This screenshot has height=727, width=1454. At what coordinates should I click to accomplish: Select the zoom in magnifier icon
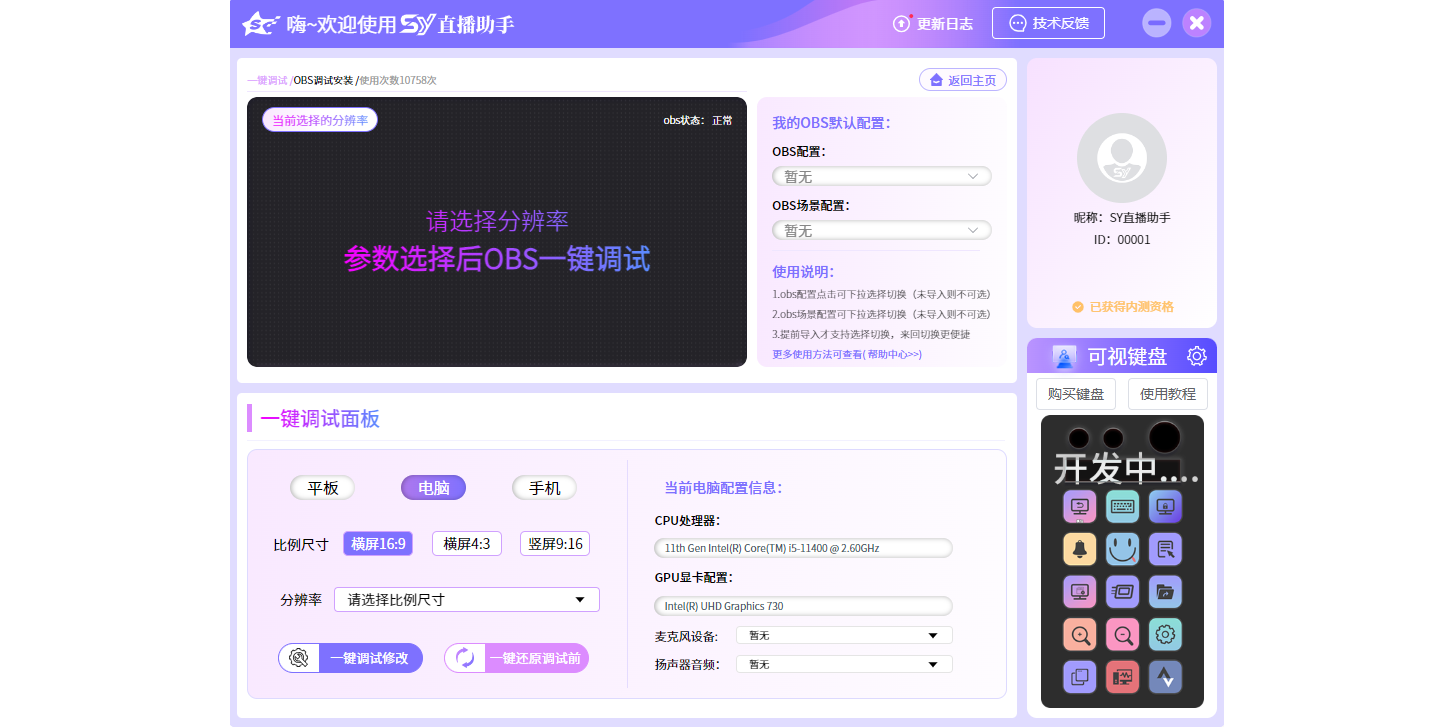[x=1079, y=634]
